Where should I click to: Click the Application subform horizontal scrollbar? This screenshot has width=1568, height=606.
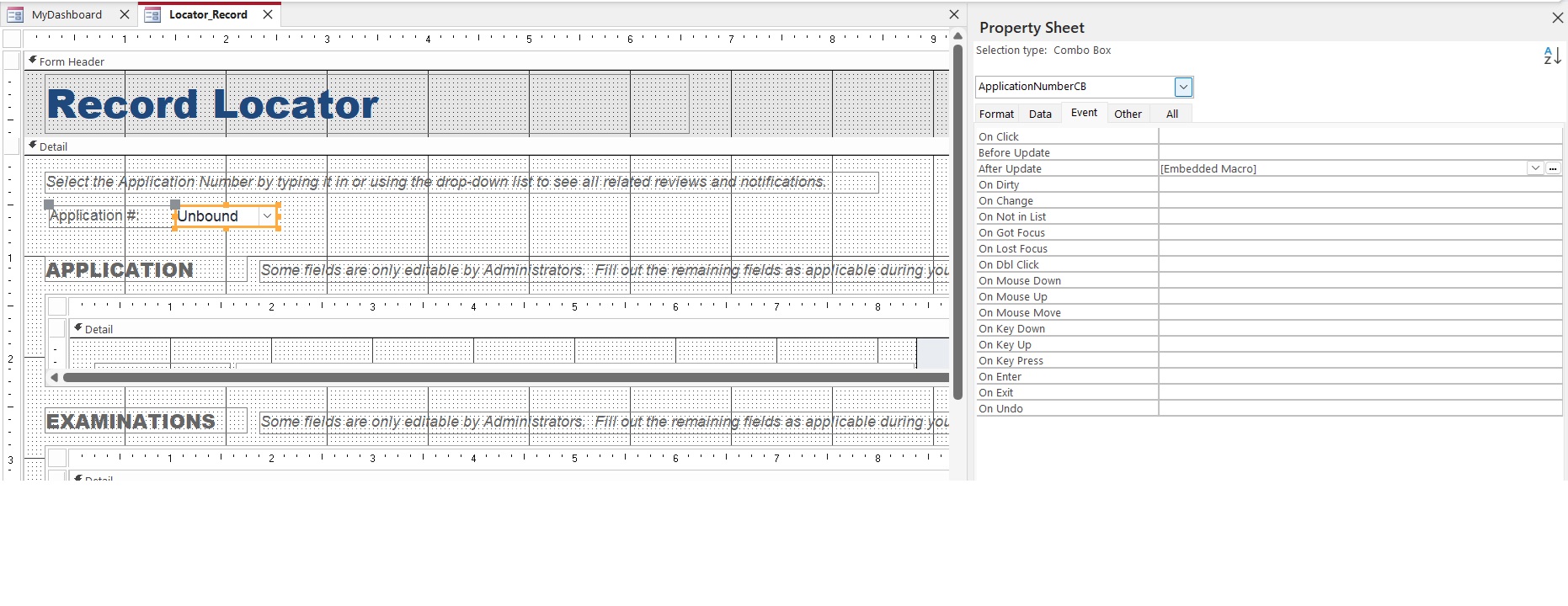tap(506, 377)
